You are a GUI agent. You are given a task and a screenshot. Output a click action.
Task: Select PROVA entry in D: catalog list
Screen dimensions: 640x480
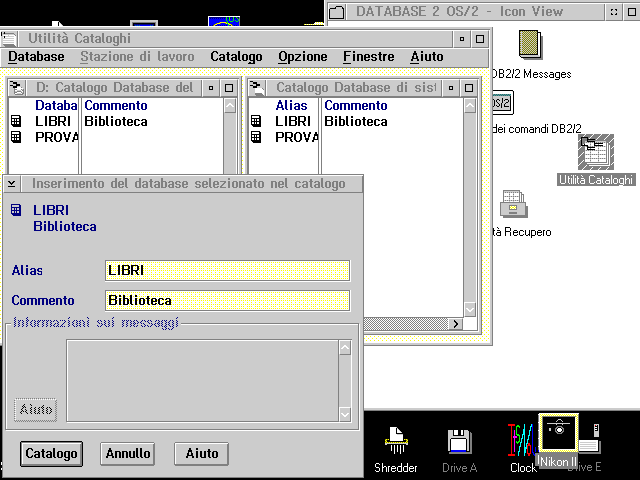(x=56, y=137)
